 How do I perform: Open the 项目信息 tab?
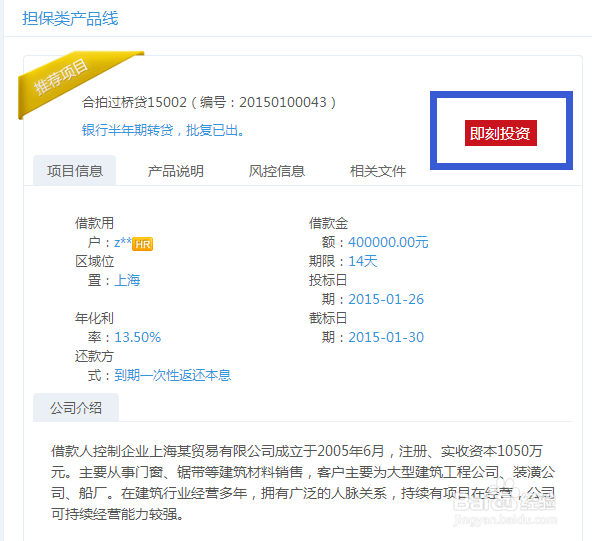75,171
